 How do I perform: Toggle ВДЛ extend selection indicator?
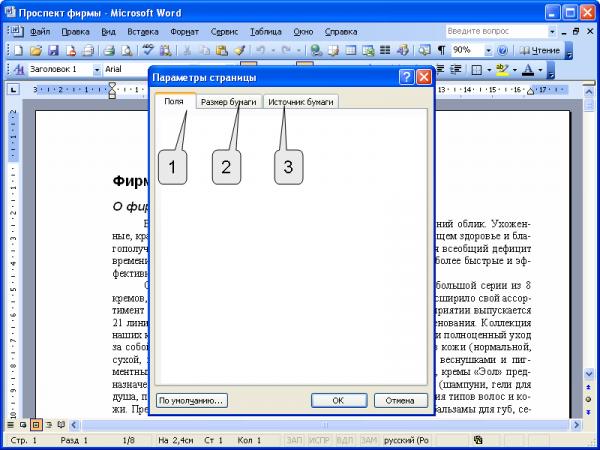(344, 440)
